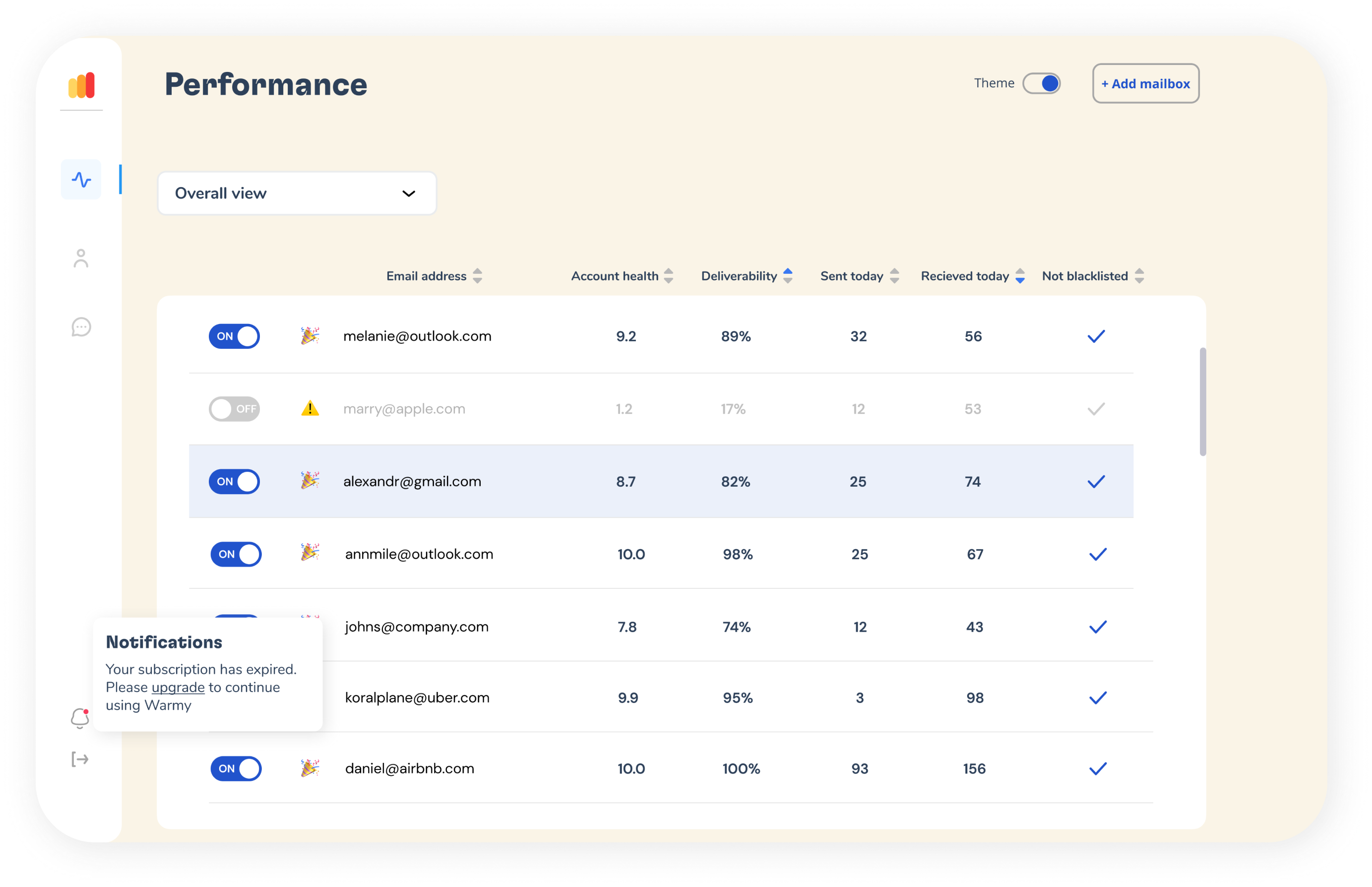This screenshot has width=1372, height=887.
Task: Click the Warmy logo icon
Action: coord(81,86)
